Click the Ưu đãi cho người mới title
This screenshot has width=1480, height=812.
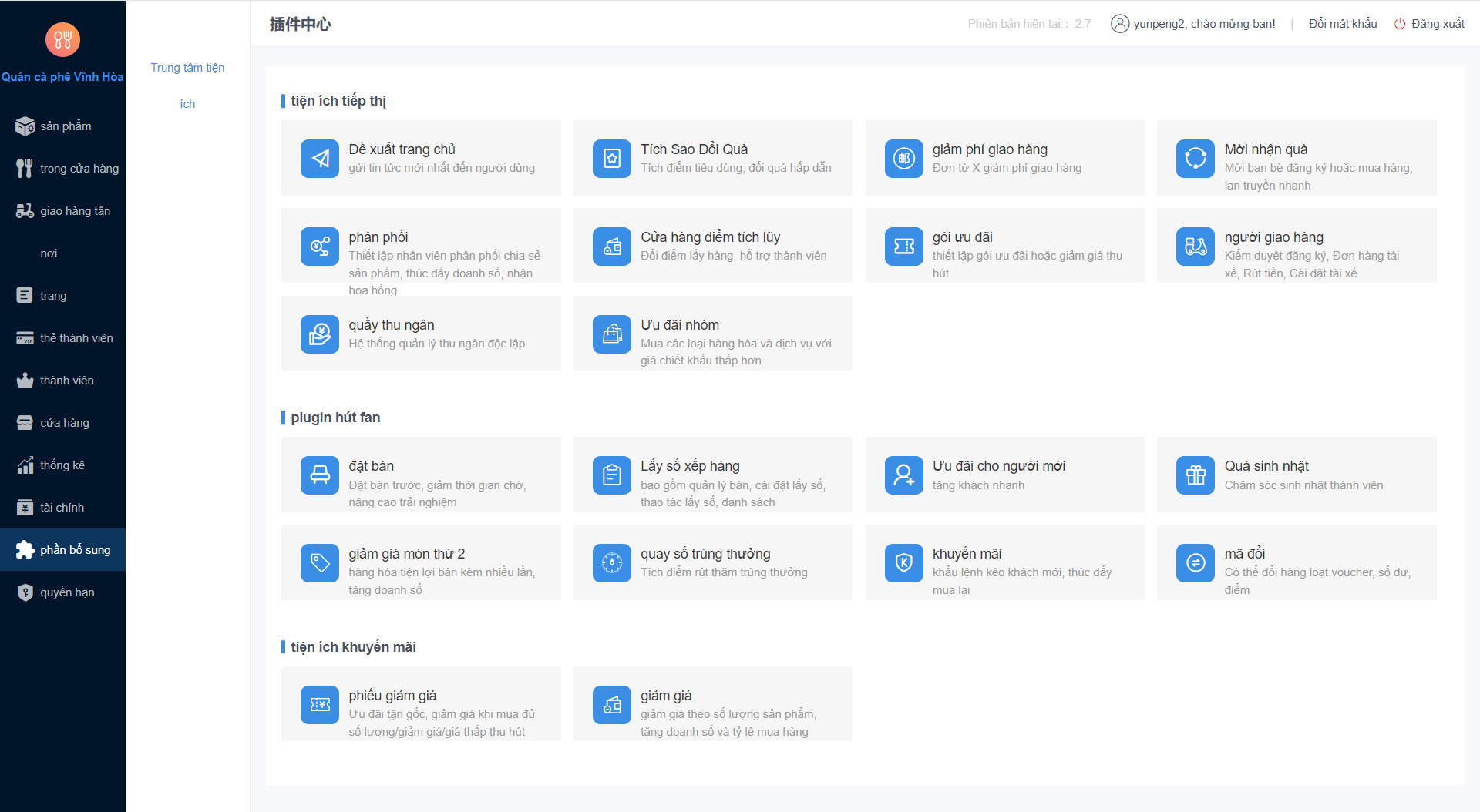pyautogui.click(x=998, y=466)
